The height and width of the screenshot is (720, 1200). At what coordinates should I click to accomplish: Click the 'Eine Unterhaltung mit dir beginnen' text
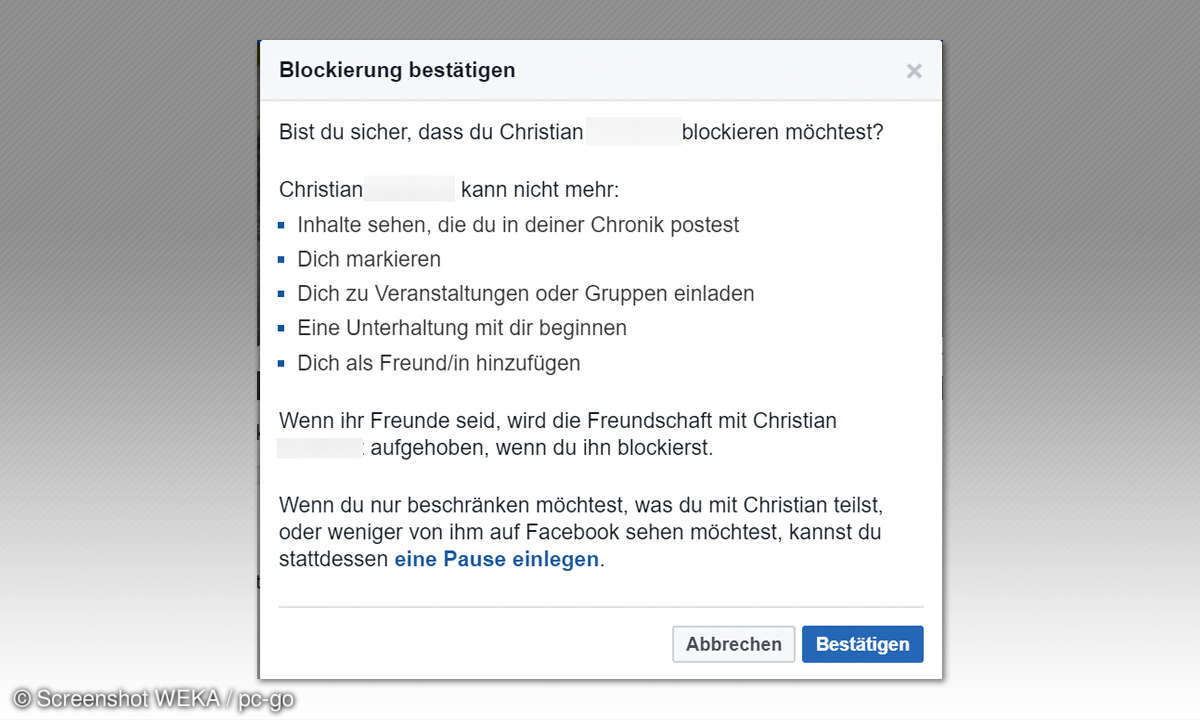coord(462,328)
